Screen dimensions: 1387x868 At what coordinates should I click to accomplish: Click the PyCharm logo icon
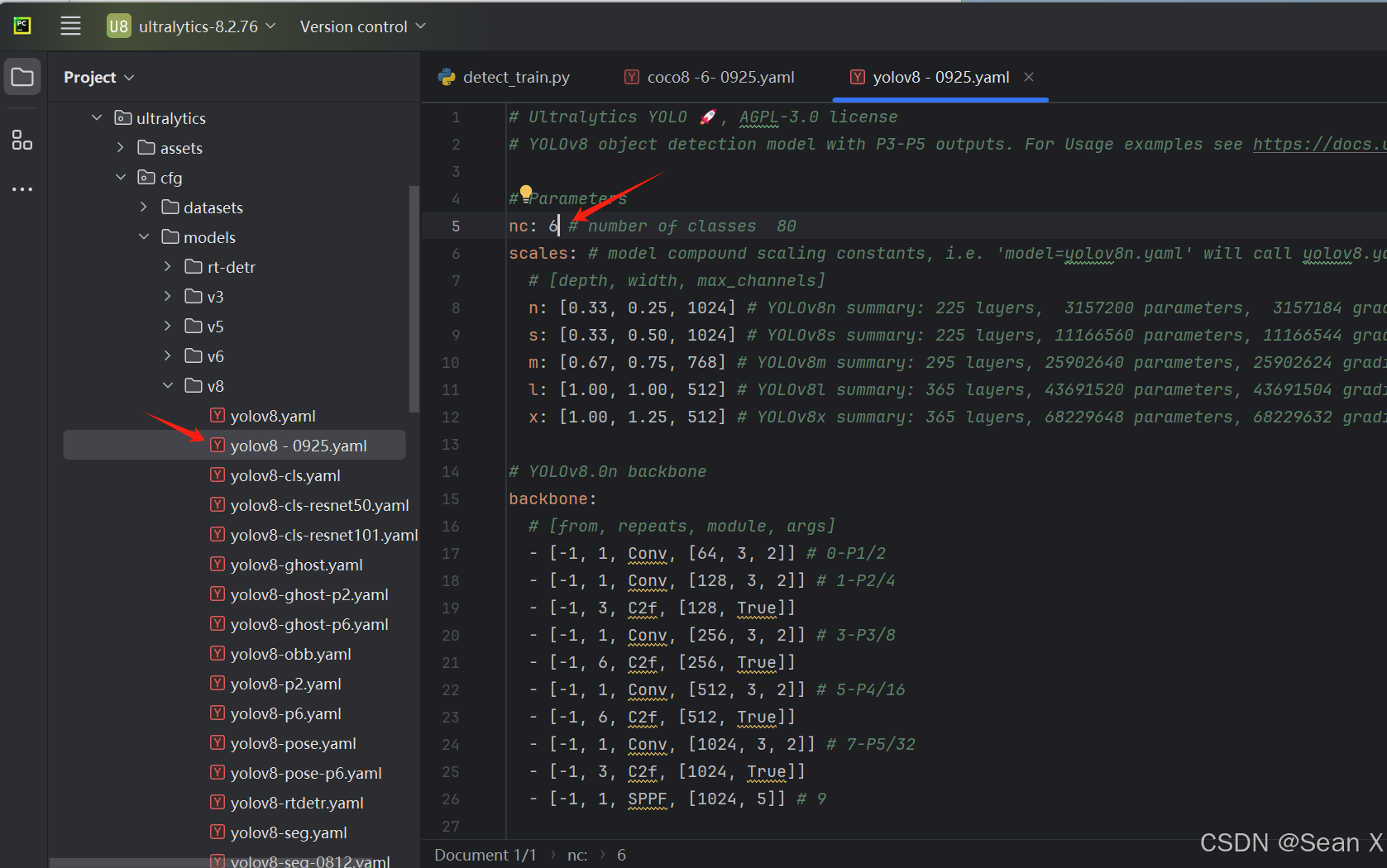[x=22, y=26]
